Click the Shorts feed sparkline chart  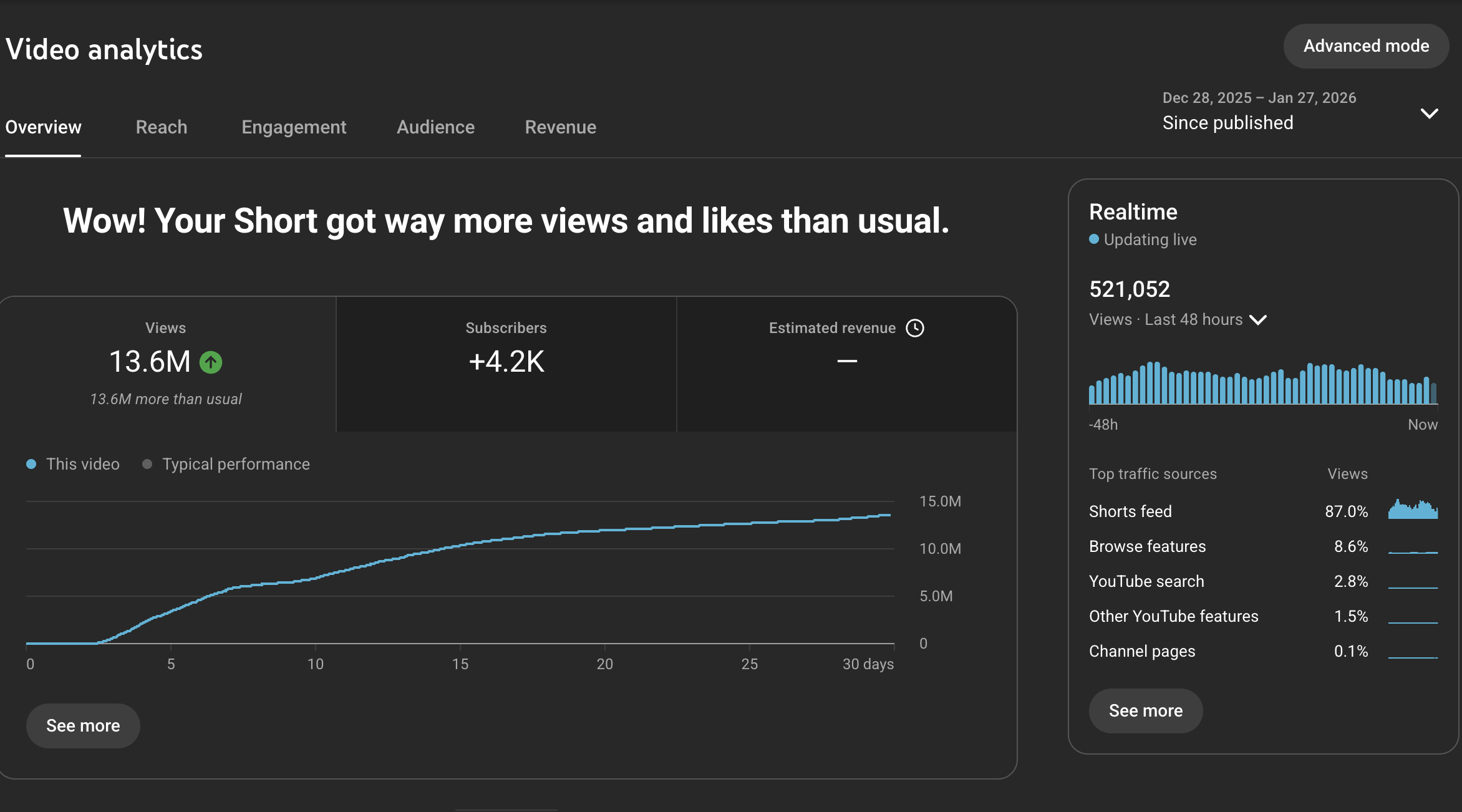pyautogui.click(x=1413, y=509)
